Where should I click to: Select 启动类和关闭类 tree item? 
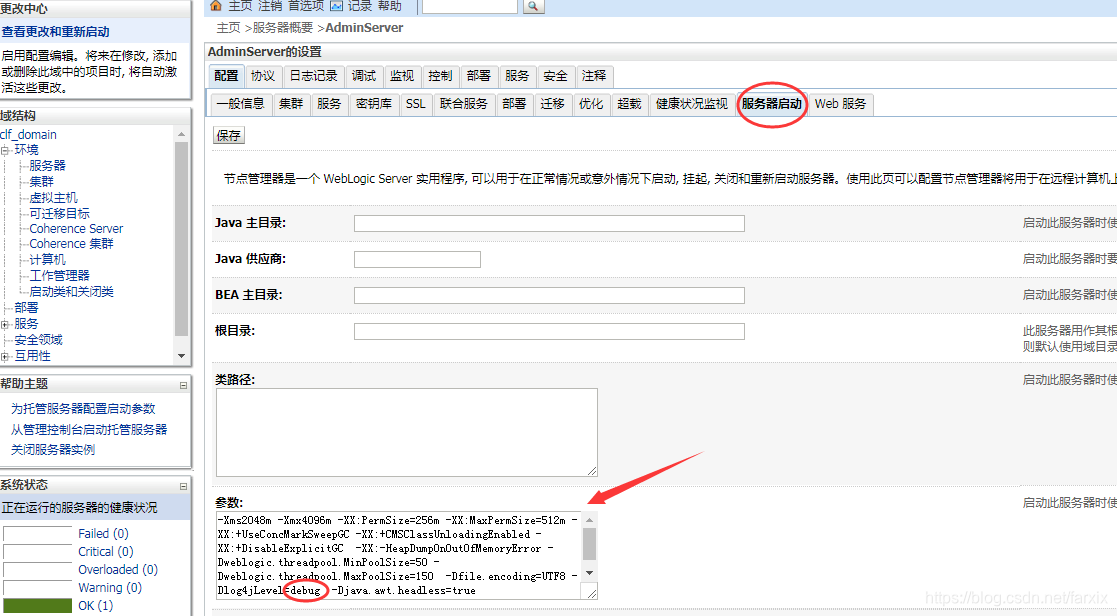point(71,292)
